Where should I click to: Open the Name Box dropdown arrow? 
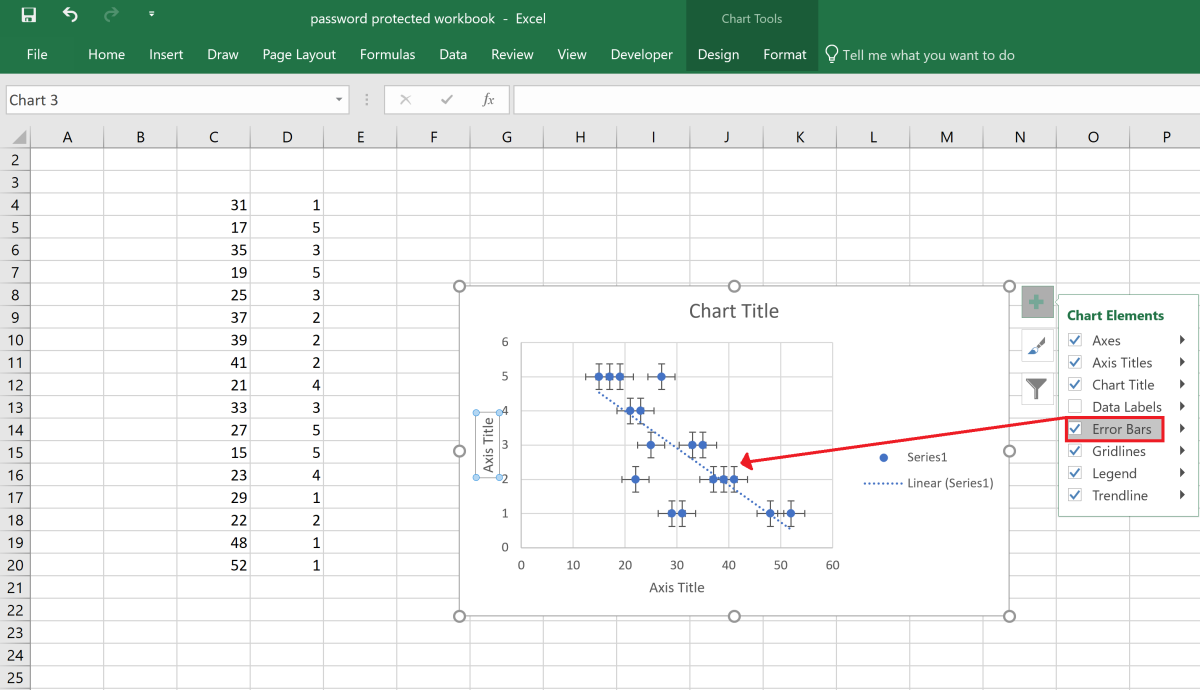click(338, 100)
